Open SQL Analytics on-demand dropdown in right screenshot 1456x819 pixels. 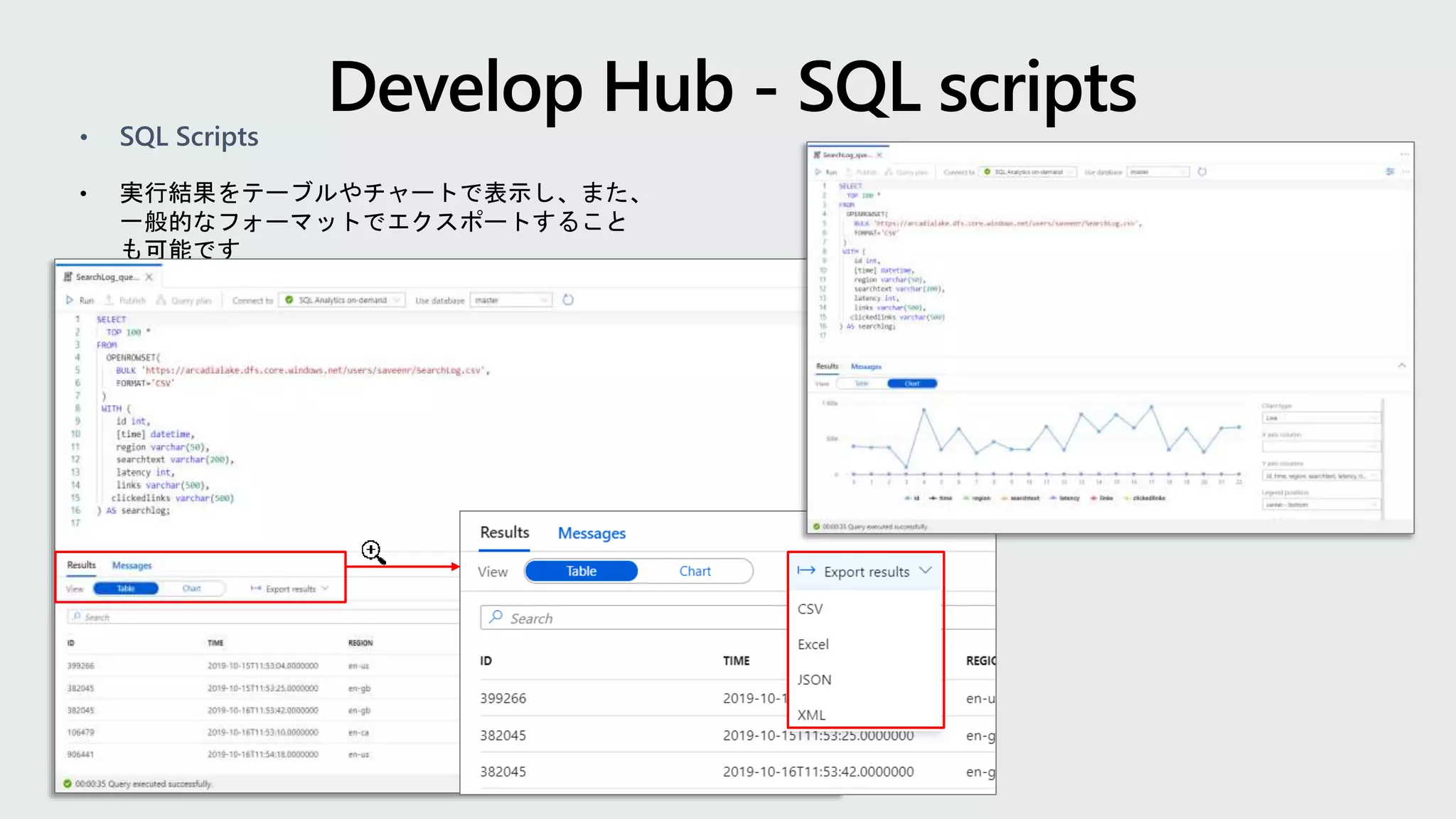pyautogui.click(x=1028, y=172)
